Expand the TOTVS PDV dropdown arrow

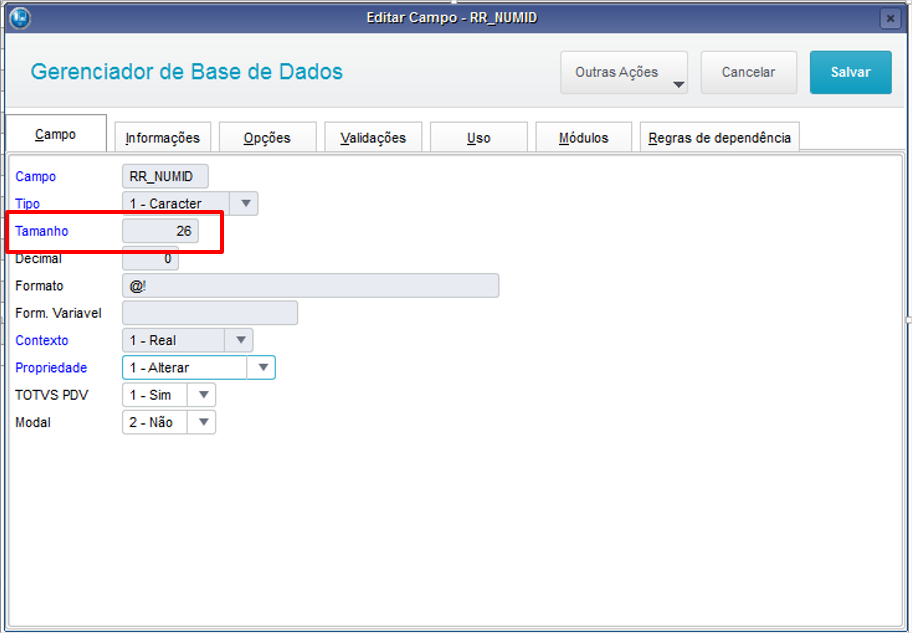click(x=202, y=395)
